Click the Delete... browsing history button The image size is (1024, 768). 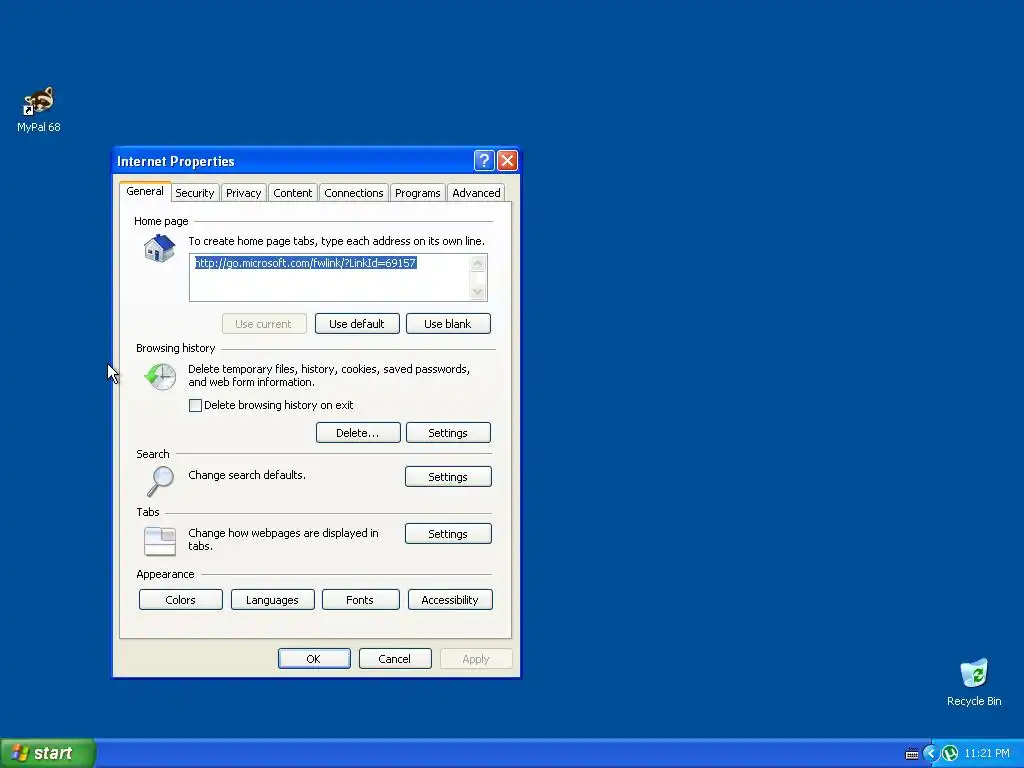[x=358, y=433]
